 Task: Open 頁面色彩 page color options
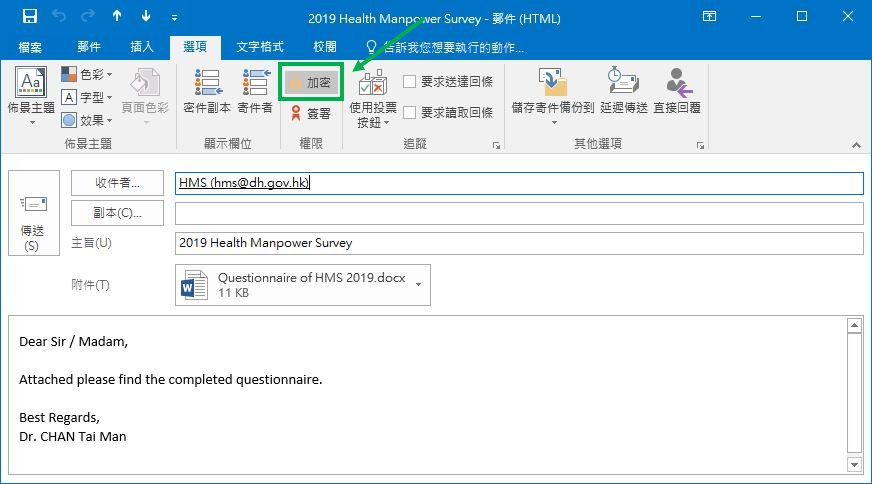point(145,96)
